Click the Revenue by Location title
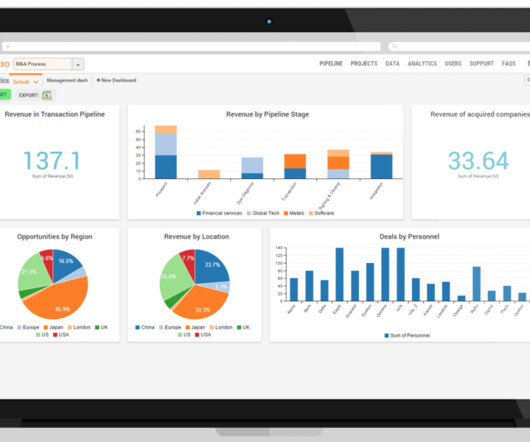Screen dimensions: 530x442 coord(196,237)
